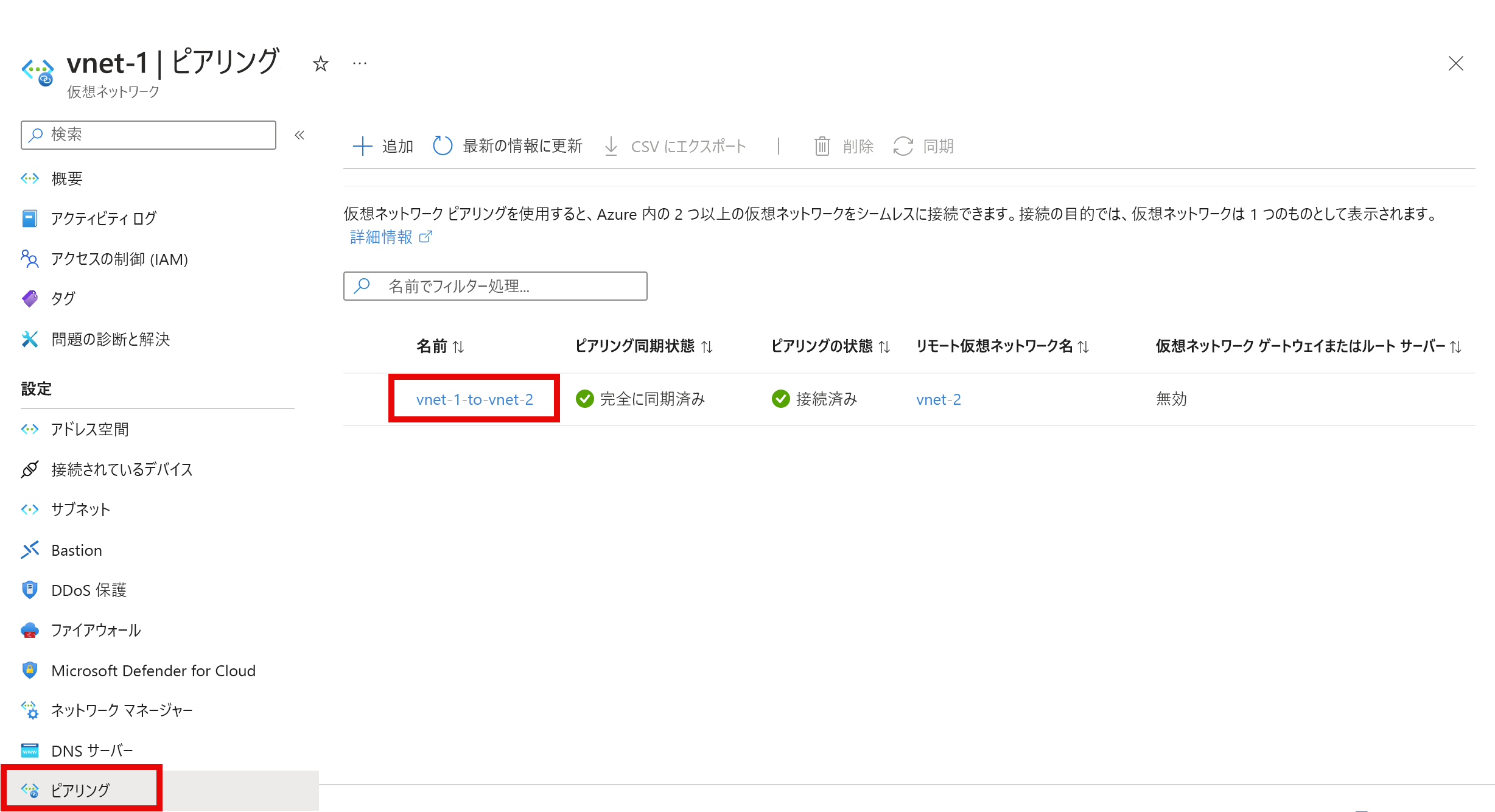This screenshot has width=1495, height=812.
Task: Open Microsoft Defender for Cloud item
Action: 153,670
